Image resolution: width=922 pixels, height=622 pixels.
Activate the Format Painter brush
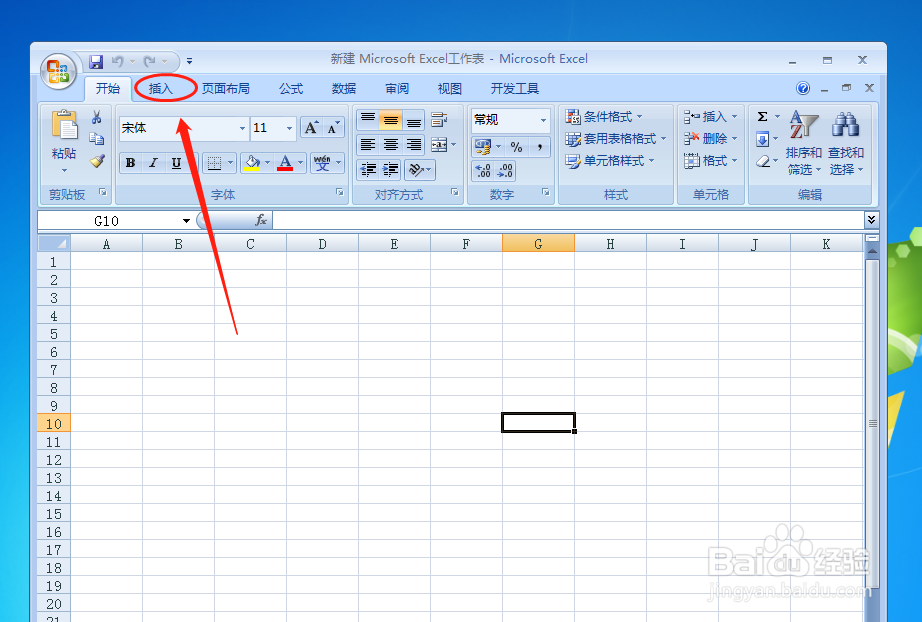(x=97, y=160)
